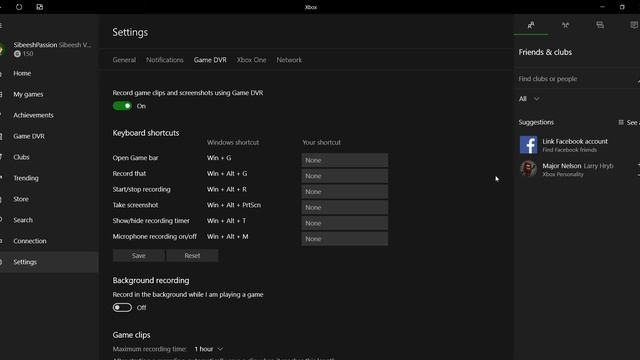Image resolution: width=640 pixels, height=360 pixels.
Task: Open Maximum recording time dropdown
Action: click(x=209, y=349)
